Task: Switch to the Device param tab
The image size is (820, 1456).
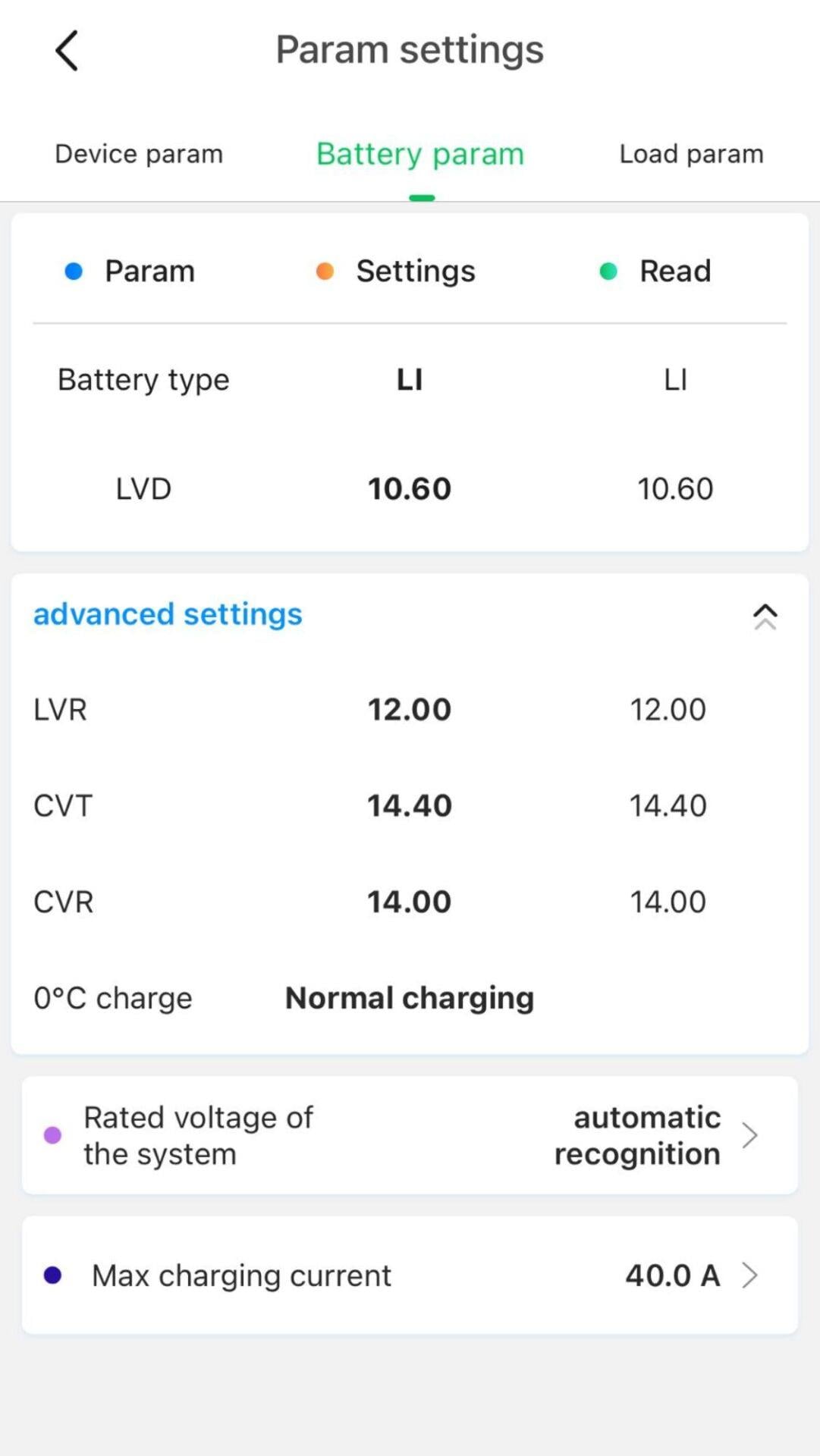Action: [x=139, y=154]
